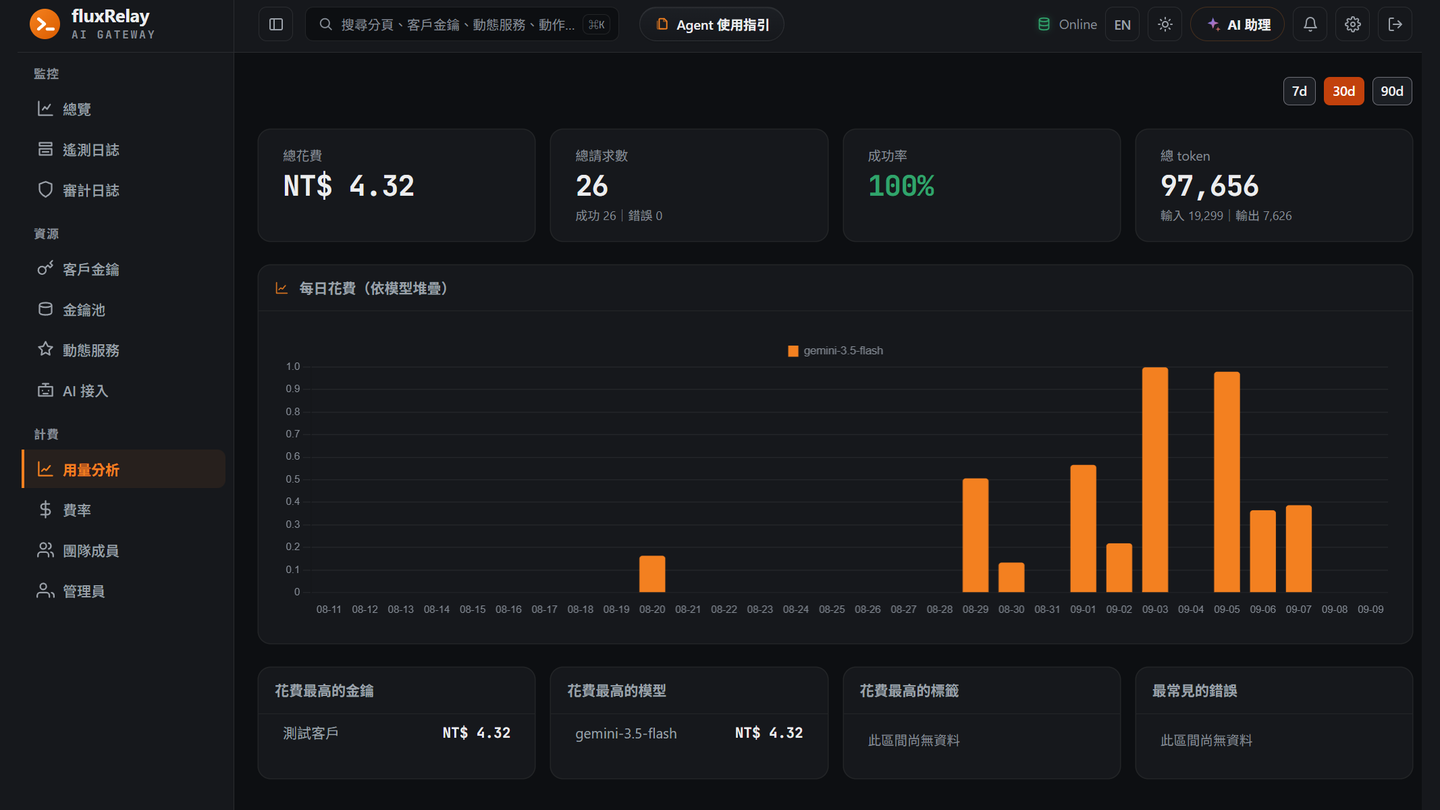Focus the search input field
1440x810 pixels.
pyautogui.click(x=461, y=25)
